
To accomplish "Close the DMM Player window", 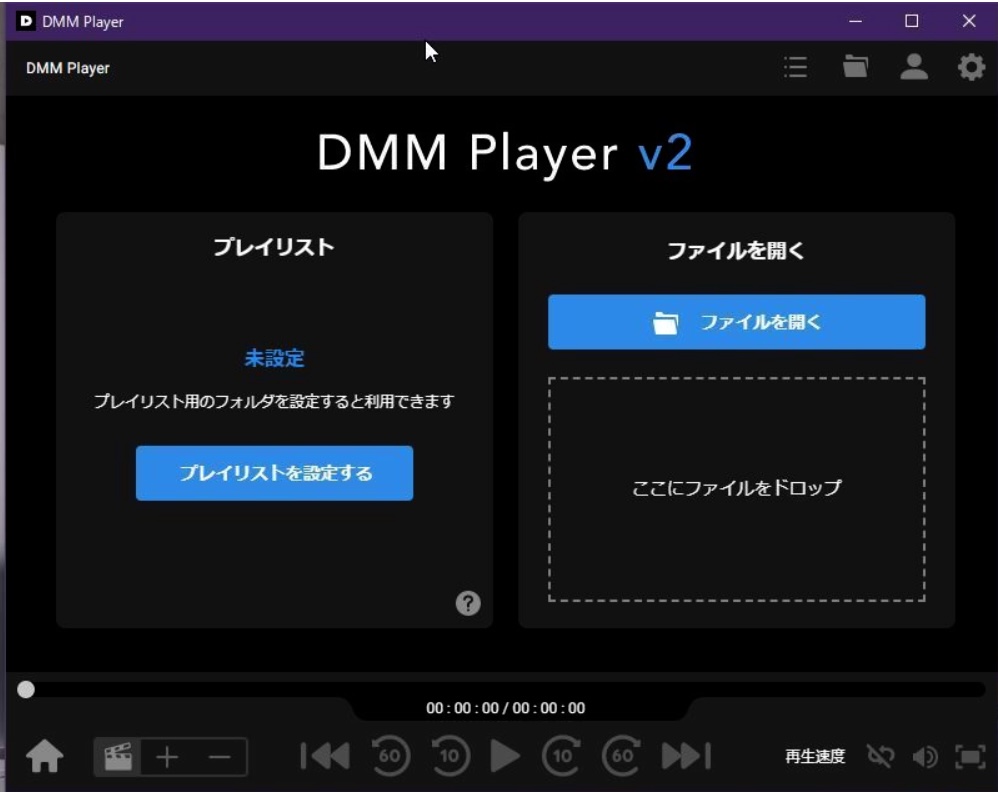I will pyautogui.click(x=969, y=21).
